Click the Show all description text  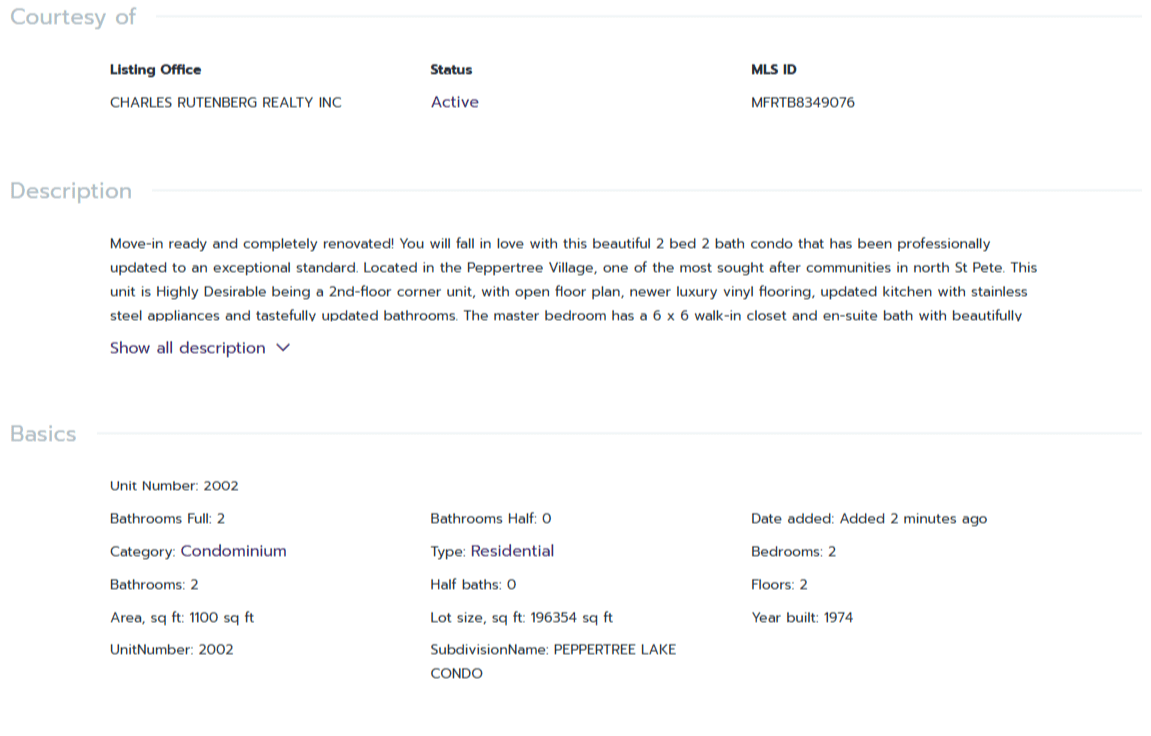(188, 348)
